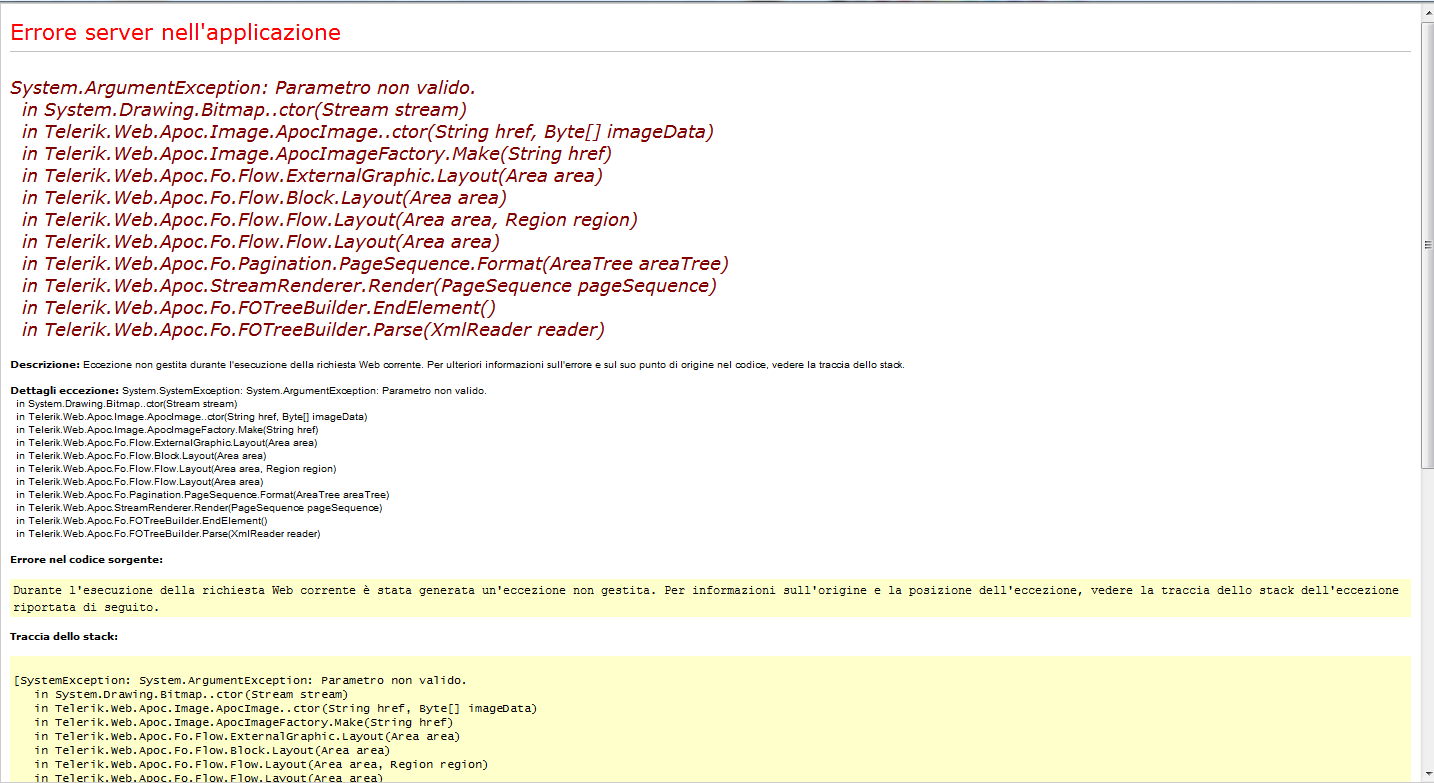
Task: Click the bold 'Descrizione:' label
Action: 45,365
